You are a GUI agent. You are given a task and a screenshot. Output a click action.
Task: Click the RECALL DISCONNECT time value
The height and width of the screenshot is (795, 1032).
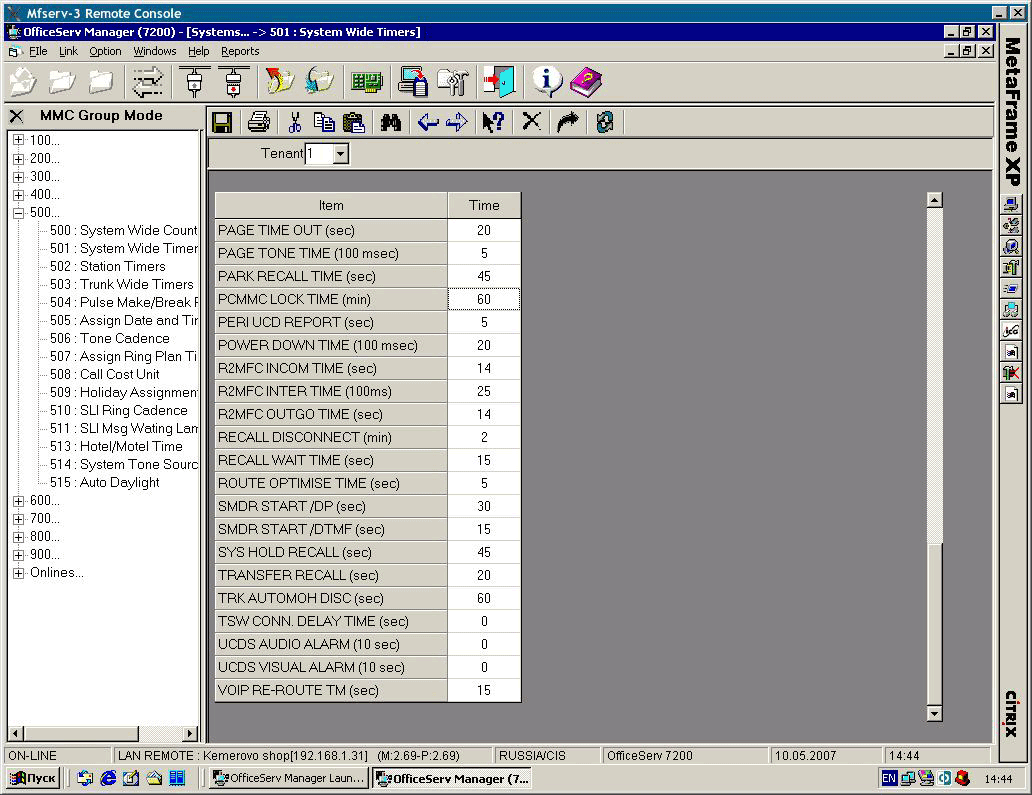tap(484, 438)
